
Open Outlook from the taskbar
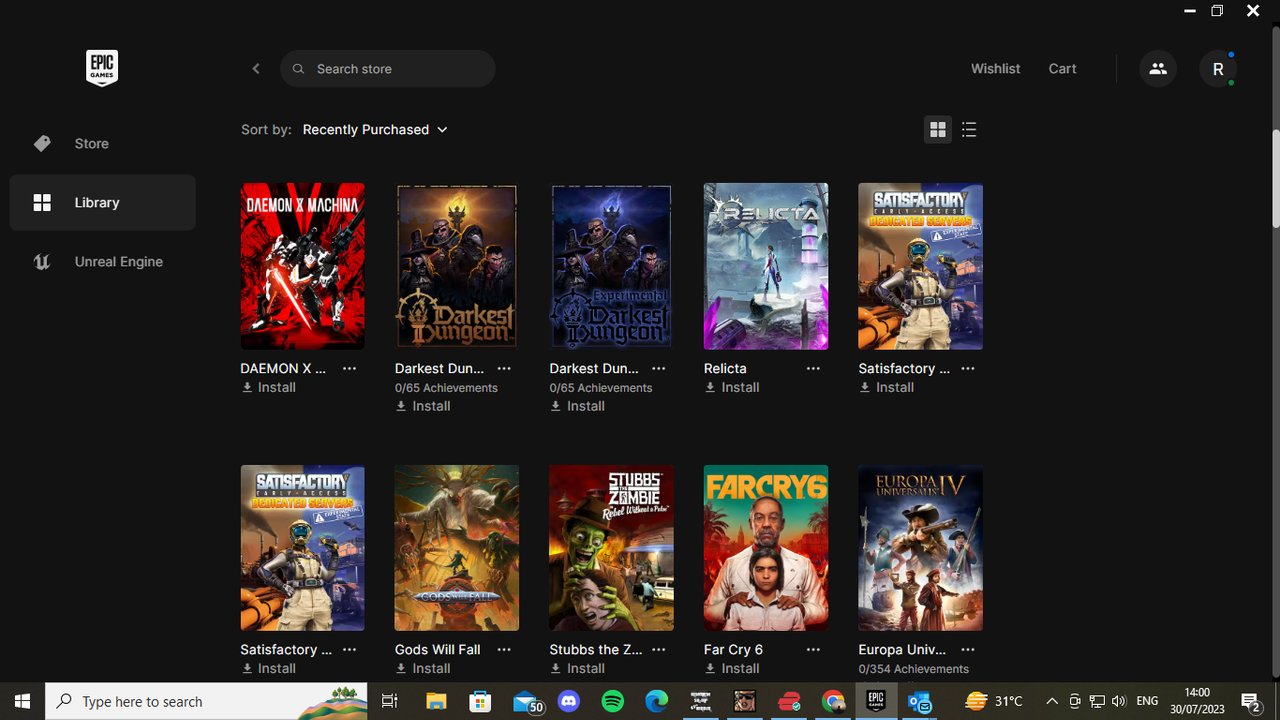click(x=920, y=701)
